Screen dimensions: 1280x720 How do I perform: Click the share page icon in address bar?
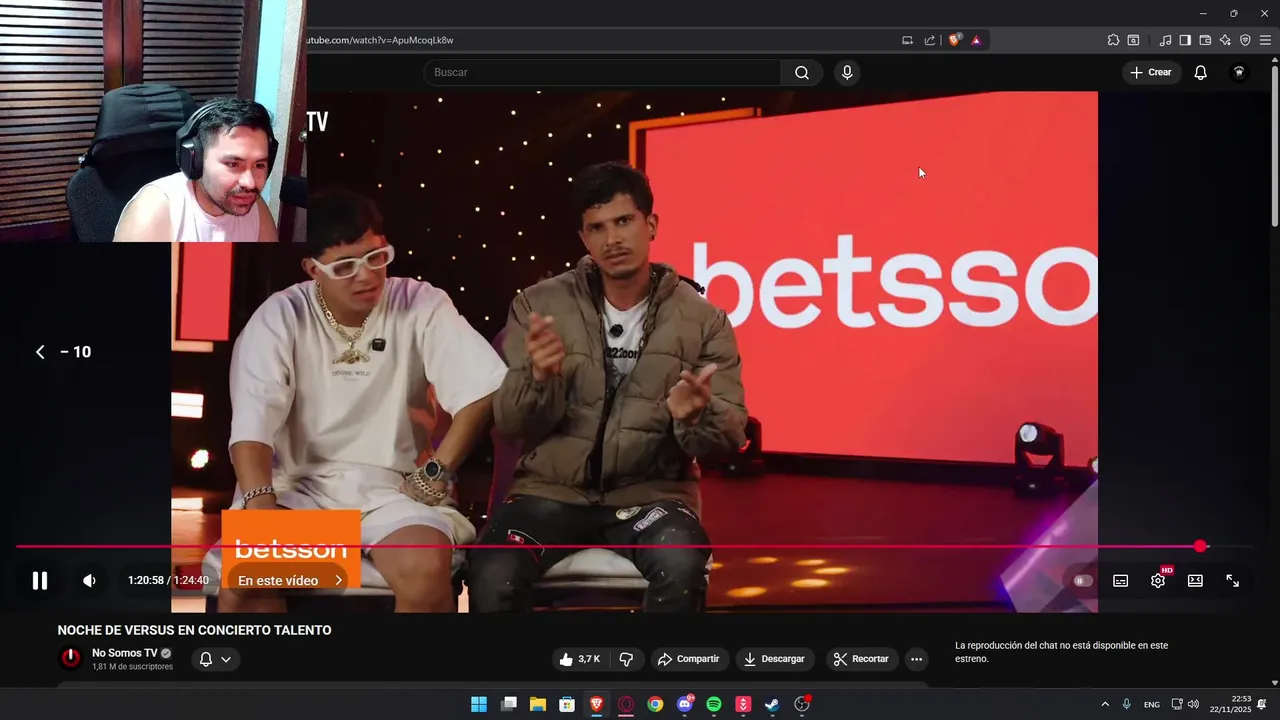[x=930, y=40]
